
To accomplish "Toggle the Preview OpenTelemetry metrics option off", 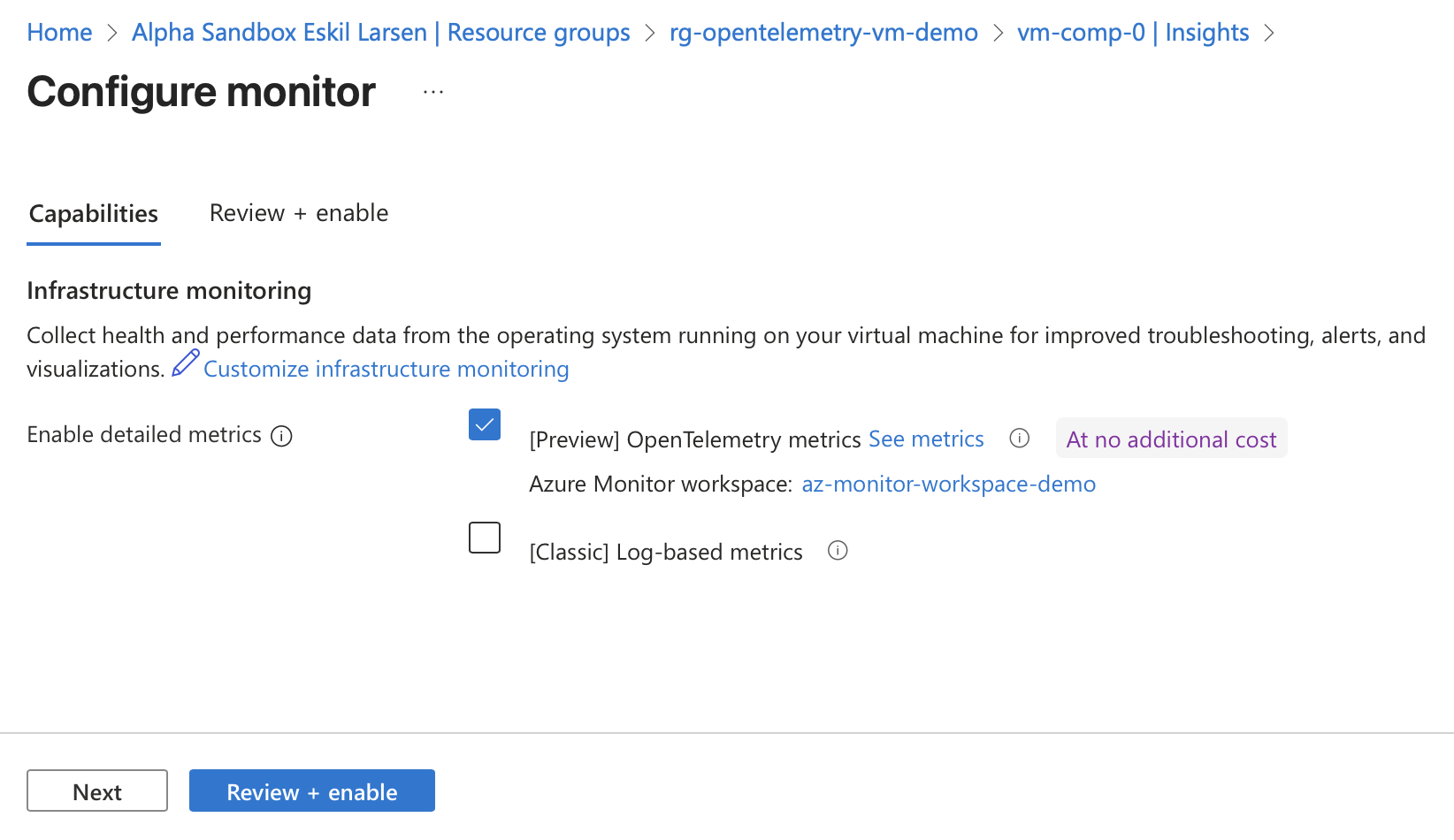I will point(484,424).
